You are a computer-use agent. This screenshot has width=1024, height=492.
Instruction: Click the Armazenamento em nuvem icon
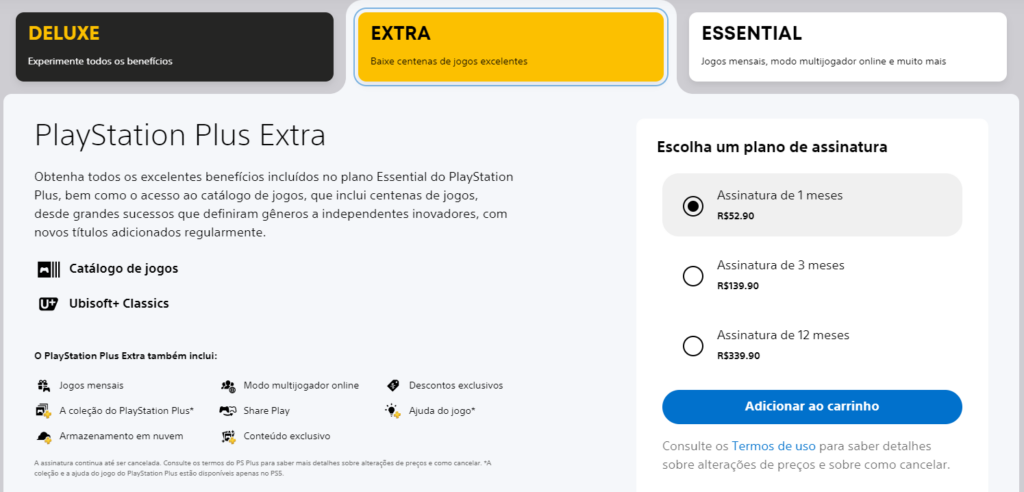(43, 436)
